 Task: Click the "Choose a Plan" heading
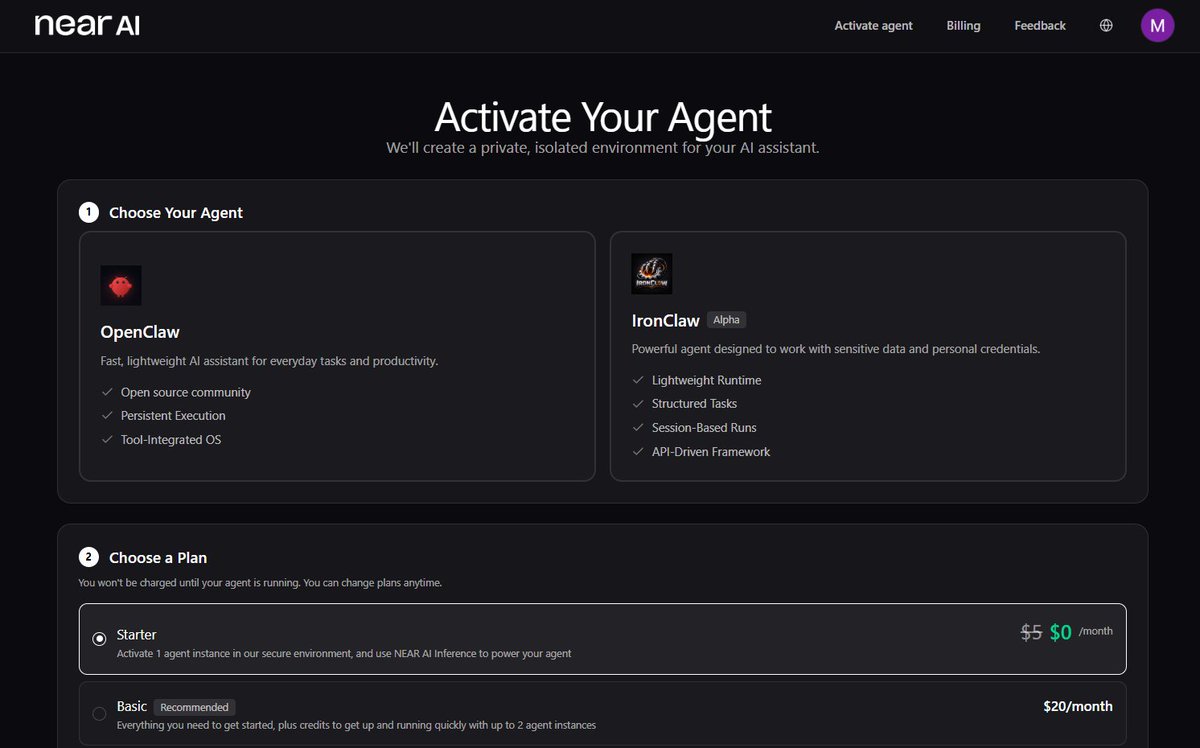158,557
